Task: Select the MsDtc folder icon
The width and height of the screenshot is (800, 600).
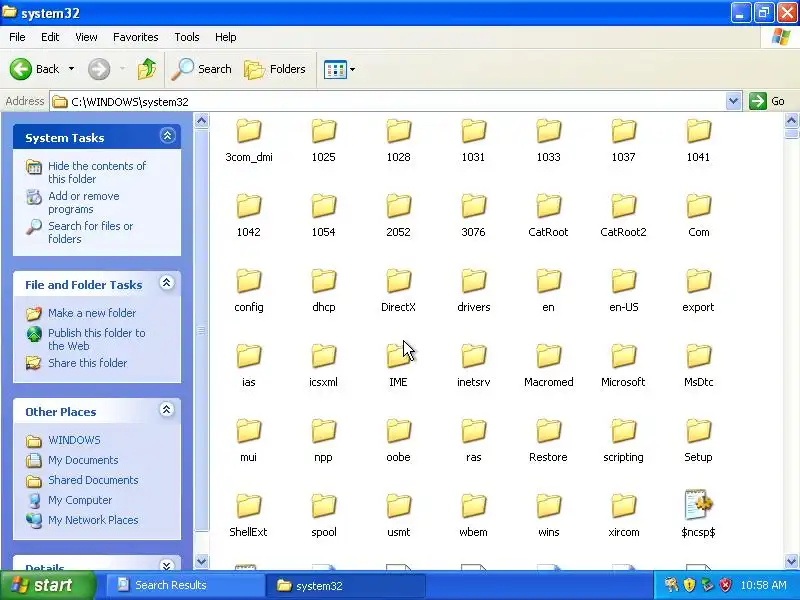Action: pos(698,357)
